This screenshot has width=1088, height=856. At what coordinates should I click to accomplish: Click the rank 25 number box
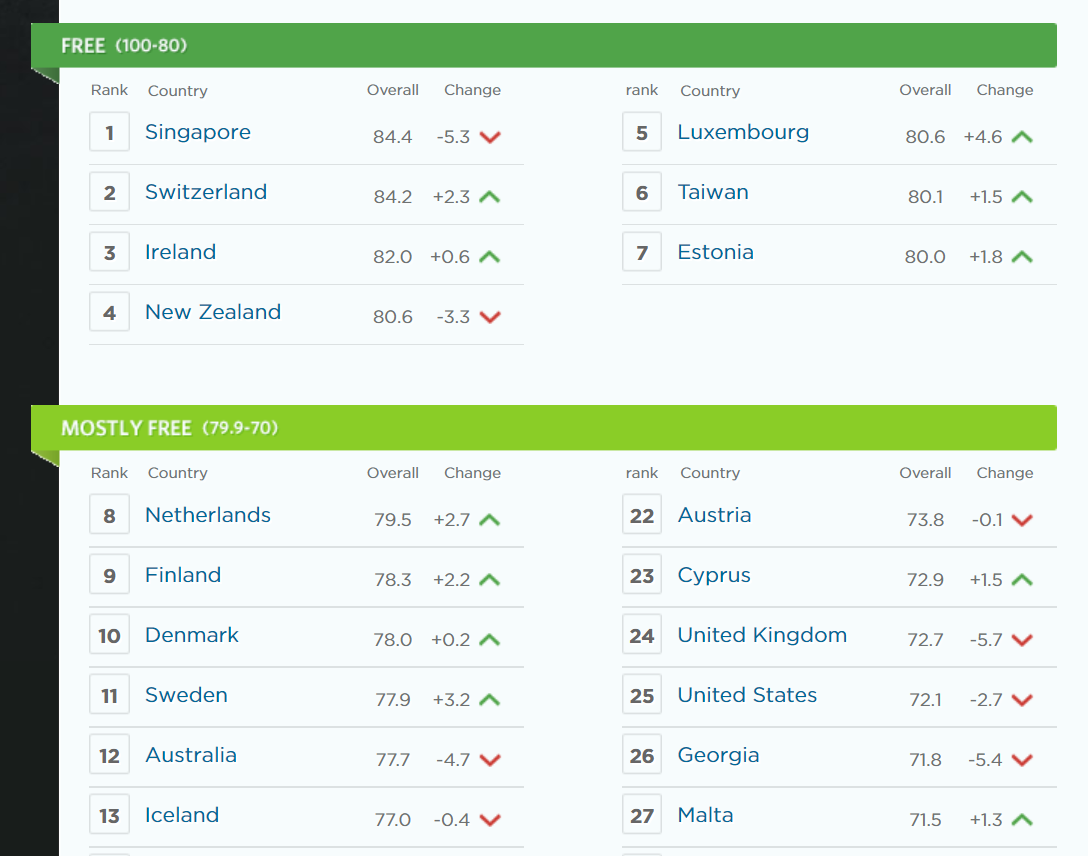click(642, 696)
